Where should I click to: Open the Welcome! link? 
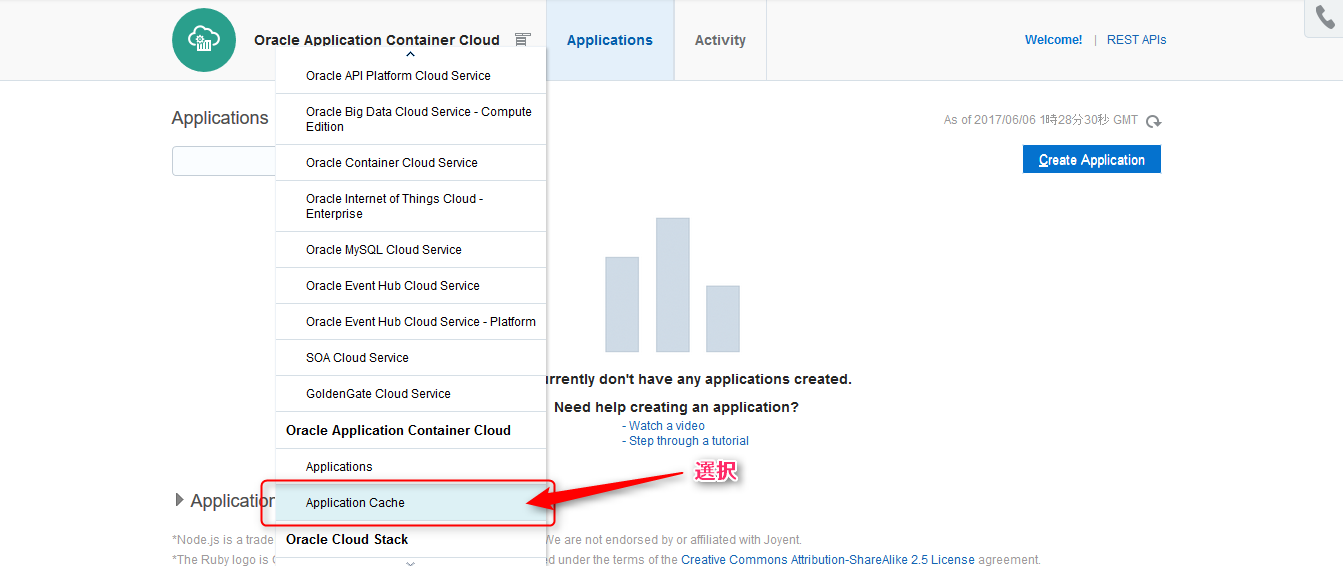tap(1053, 40)
